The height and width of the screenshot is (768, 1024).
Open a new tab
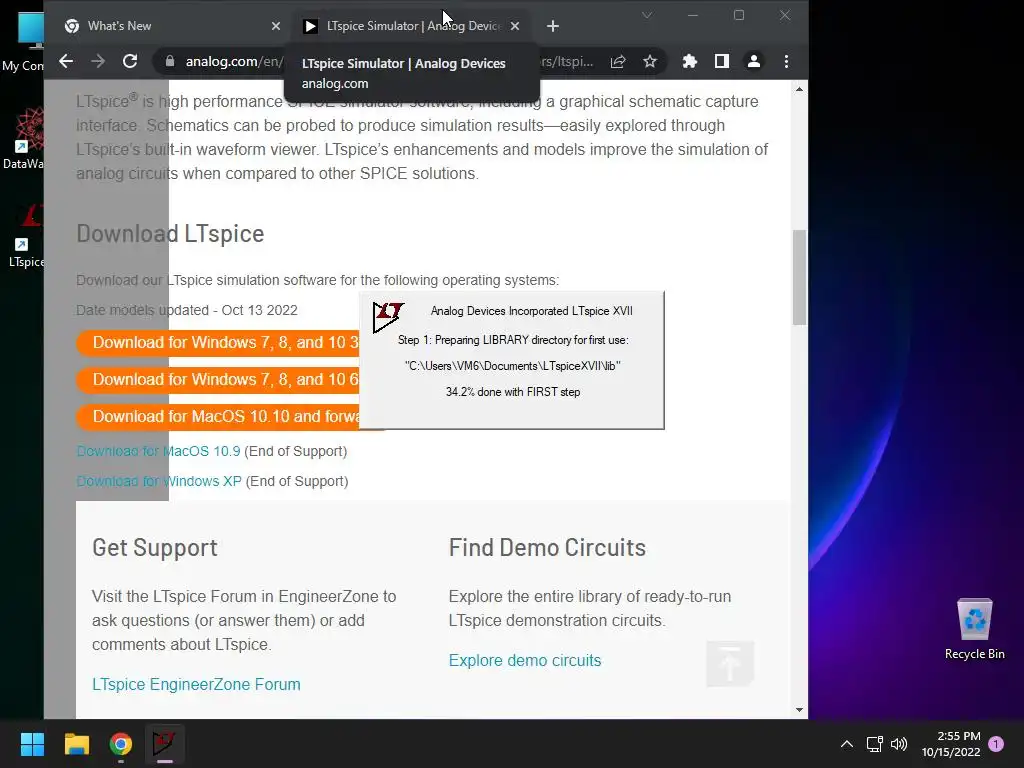pyautogui.click(x=553, y=26)
